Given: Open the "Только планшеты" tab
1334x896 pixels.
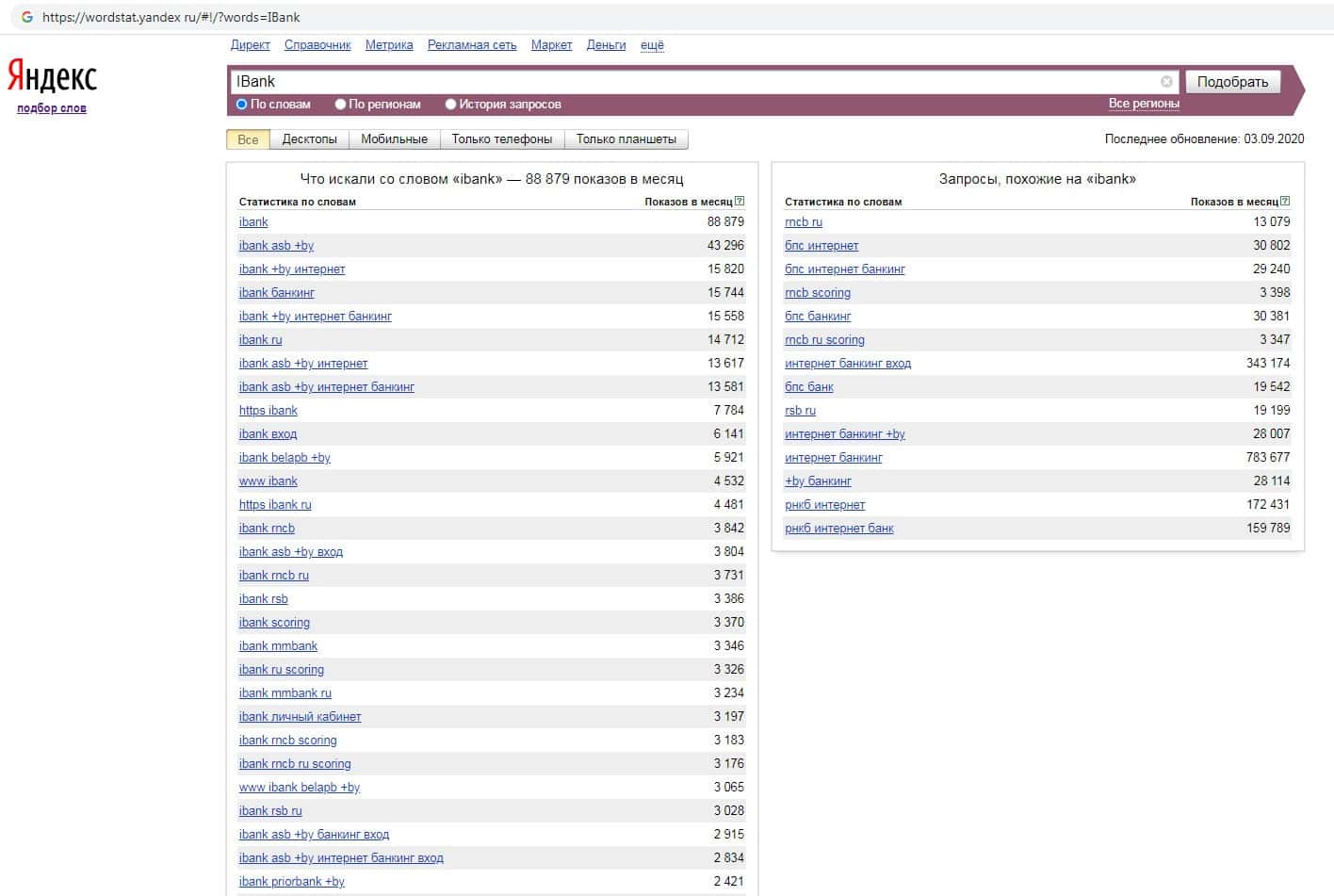Looking at the screenshot, I should tap(626, 139).
